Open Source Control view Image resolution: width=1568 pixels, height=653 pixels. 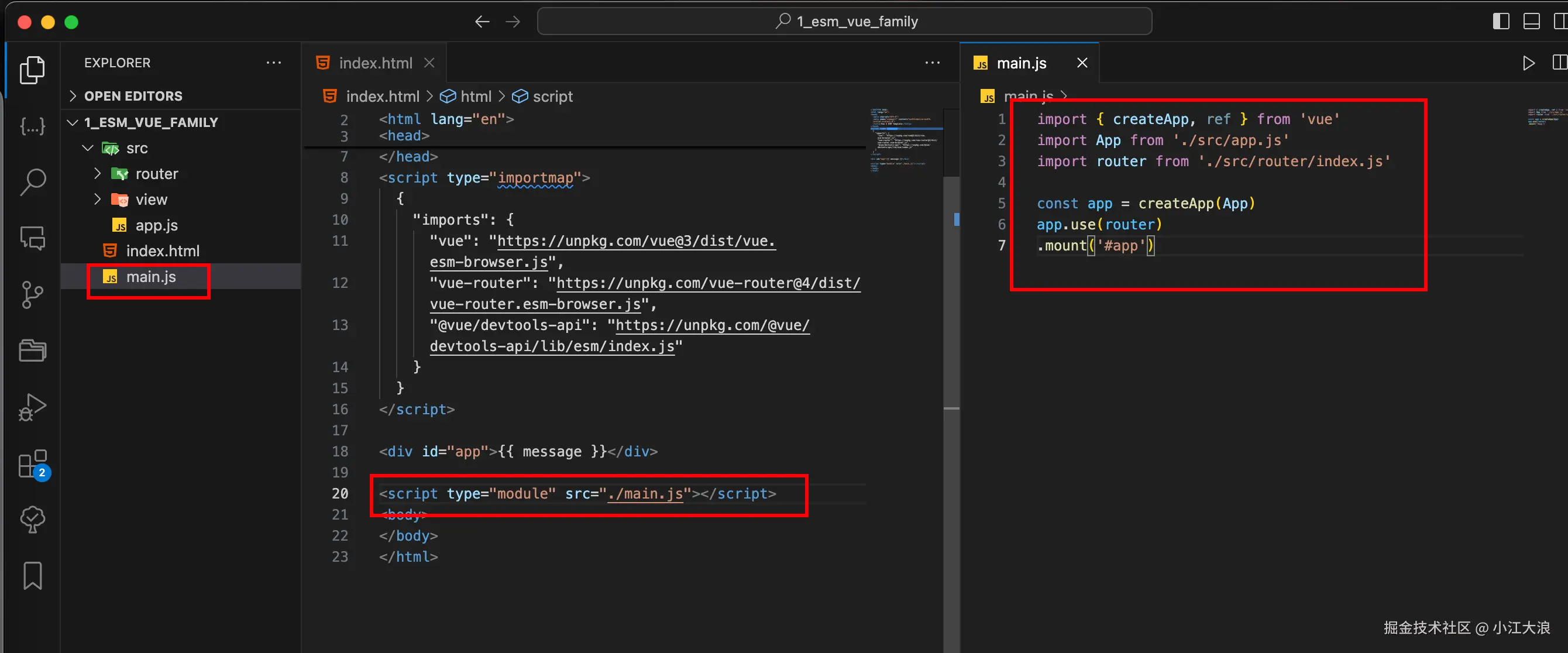coord(32,294)
